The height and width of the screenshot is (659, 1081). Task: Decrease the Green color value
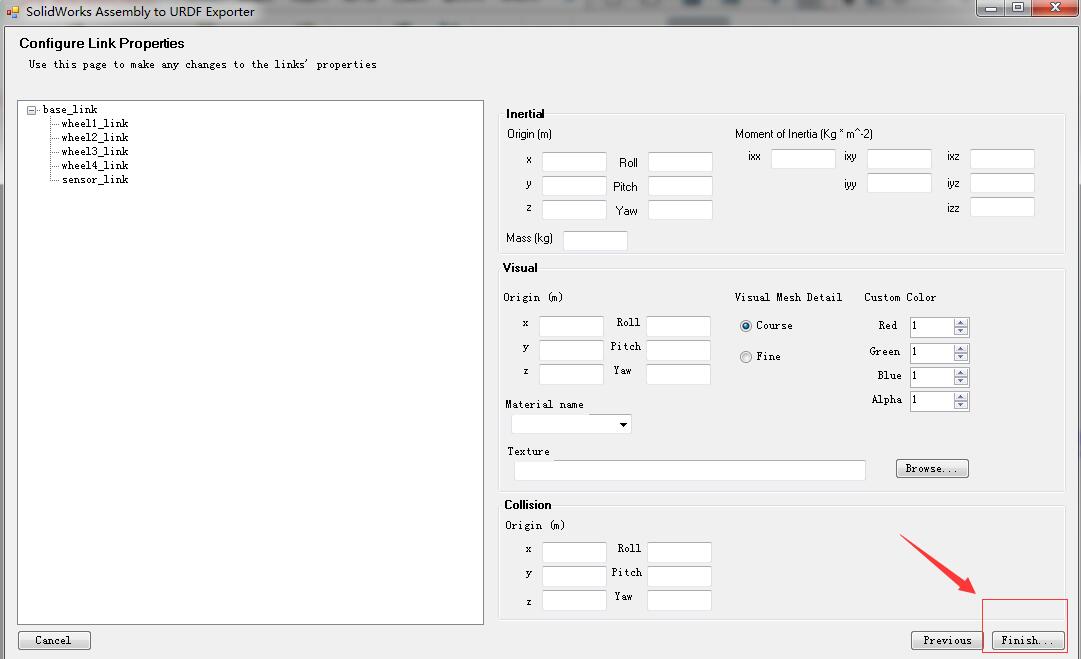tap(961, 357)
